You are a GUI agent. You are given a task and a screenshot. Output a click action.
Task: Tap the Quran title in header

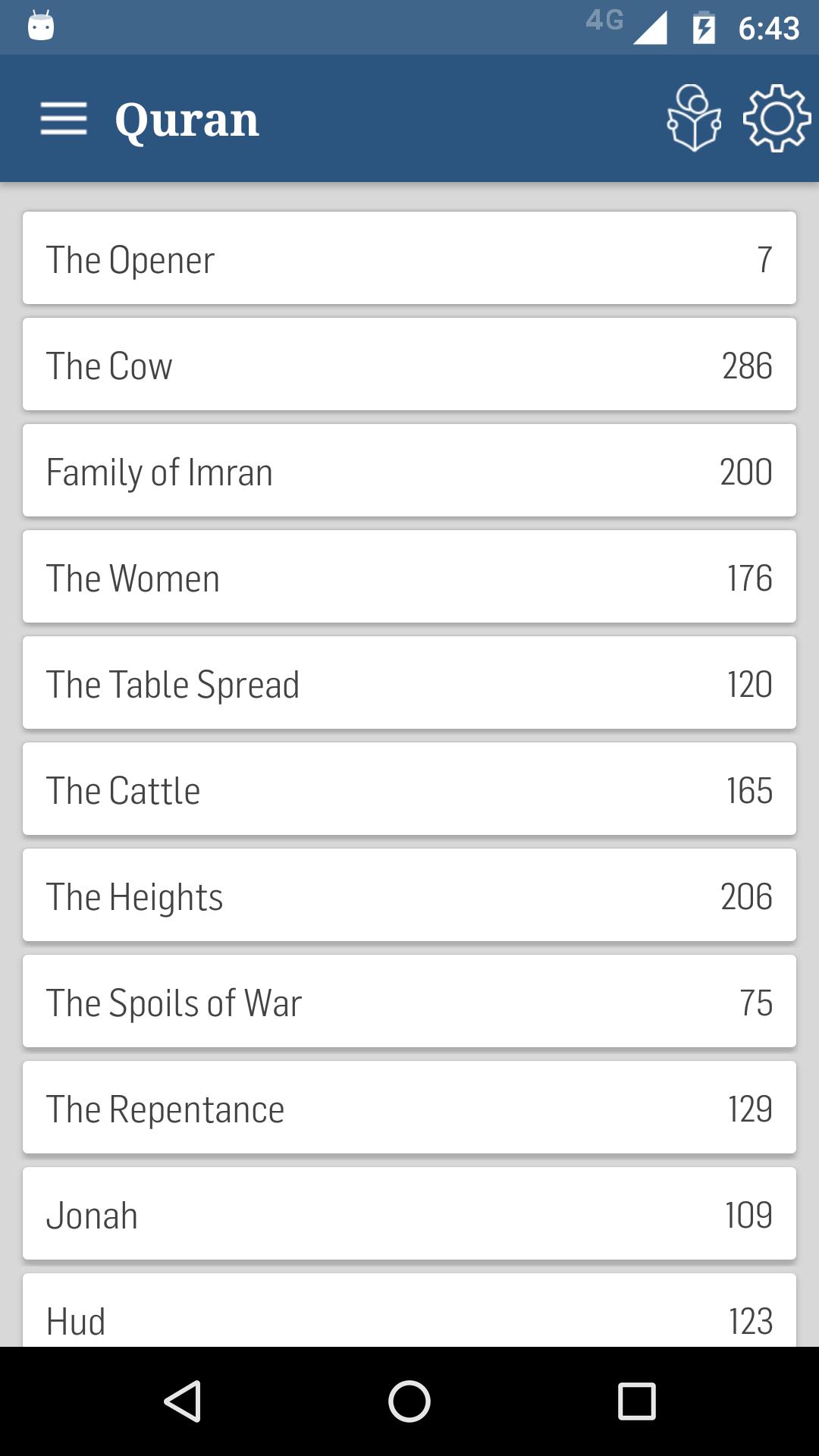187,120
